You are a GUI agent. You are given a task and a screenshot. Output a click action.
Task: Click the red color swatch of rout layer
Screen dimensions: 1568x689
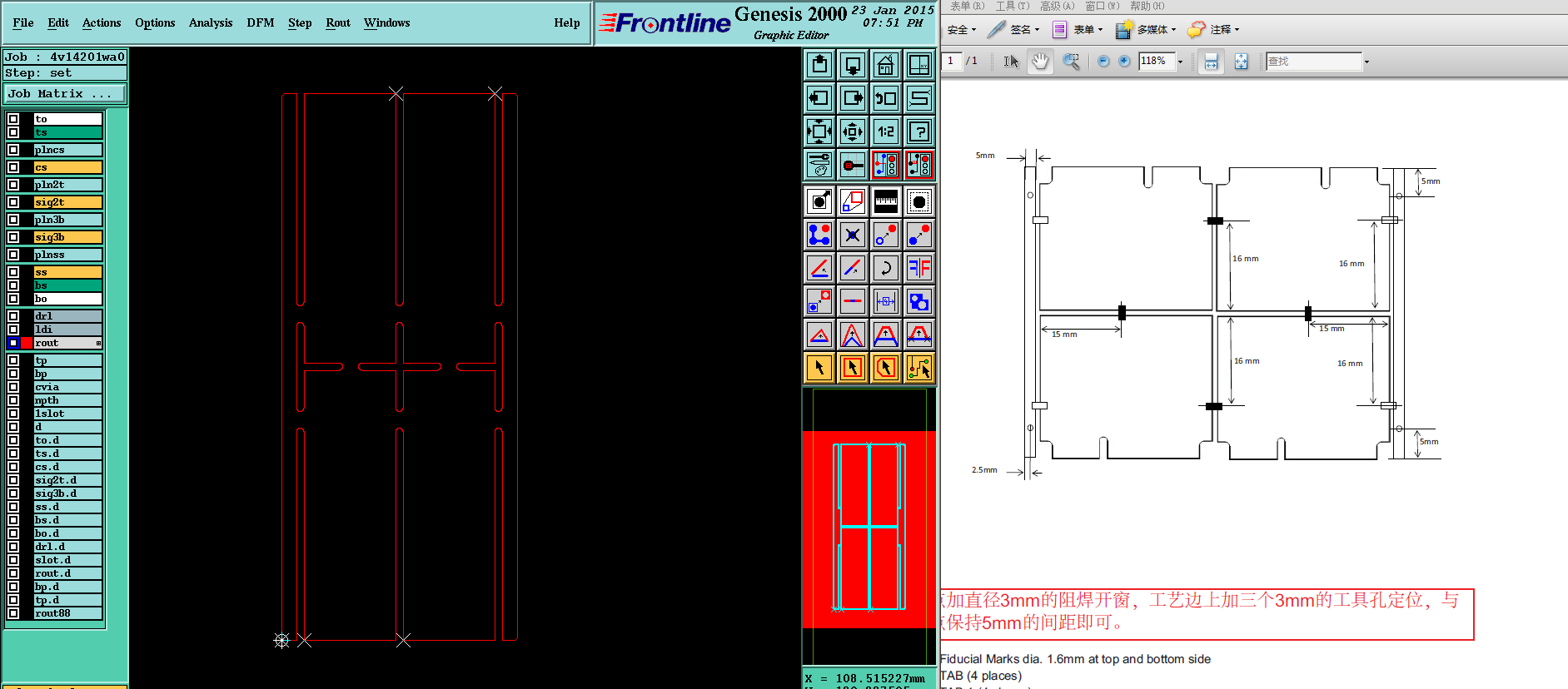(27, 343)
